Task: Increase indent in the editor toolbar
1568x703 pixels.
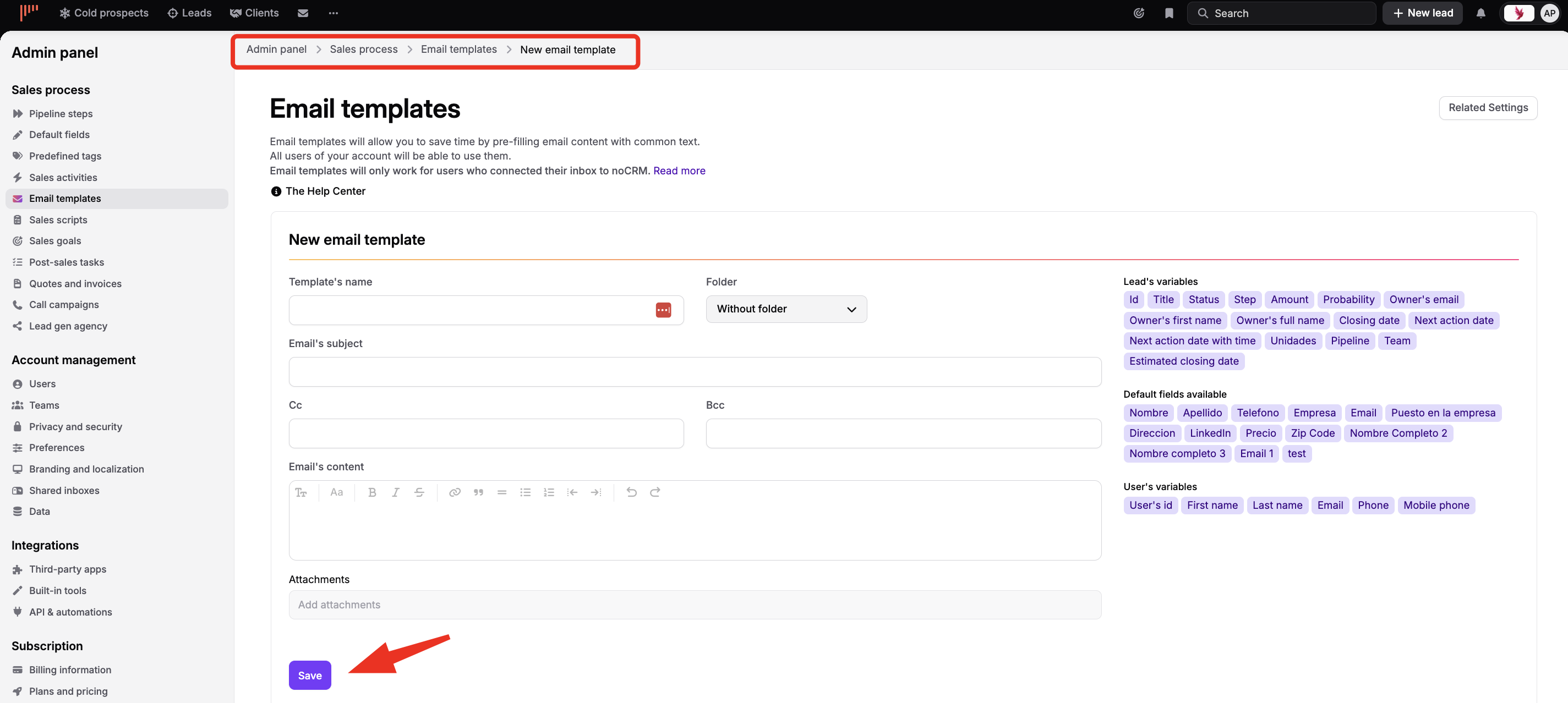Action: click(x=596, y=492)
